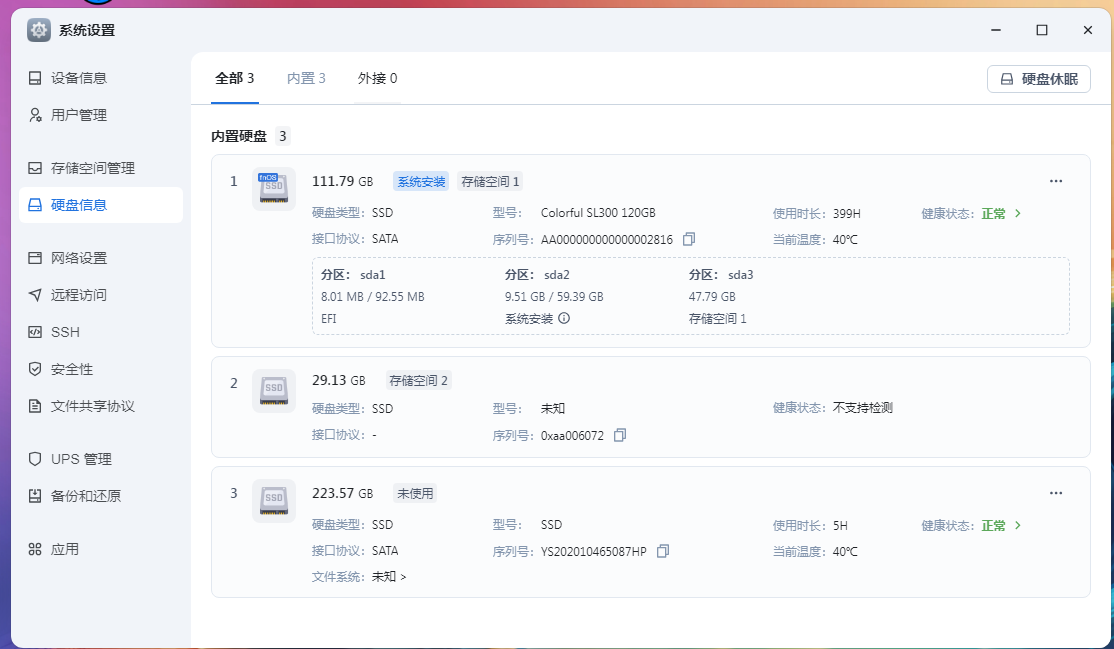Copy serial number YS202010465087HP
1114x649 pixels.
tap(663, 551)
